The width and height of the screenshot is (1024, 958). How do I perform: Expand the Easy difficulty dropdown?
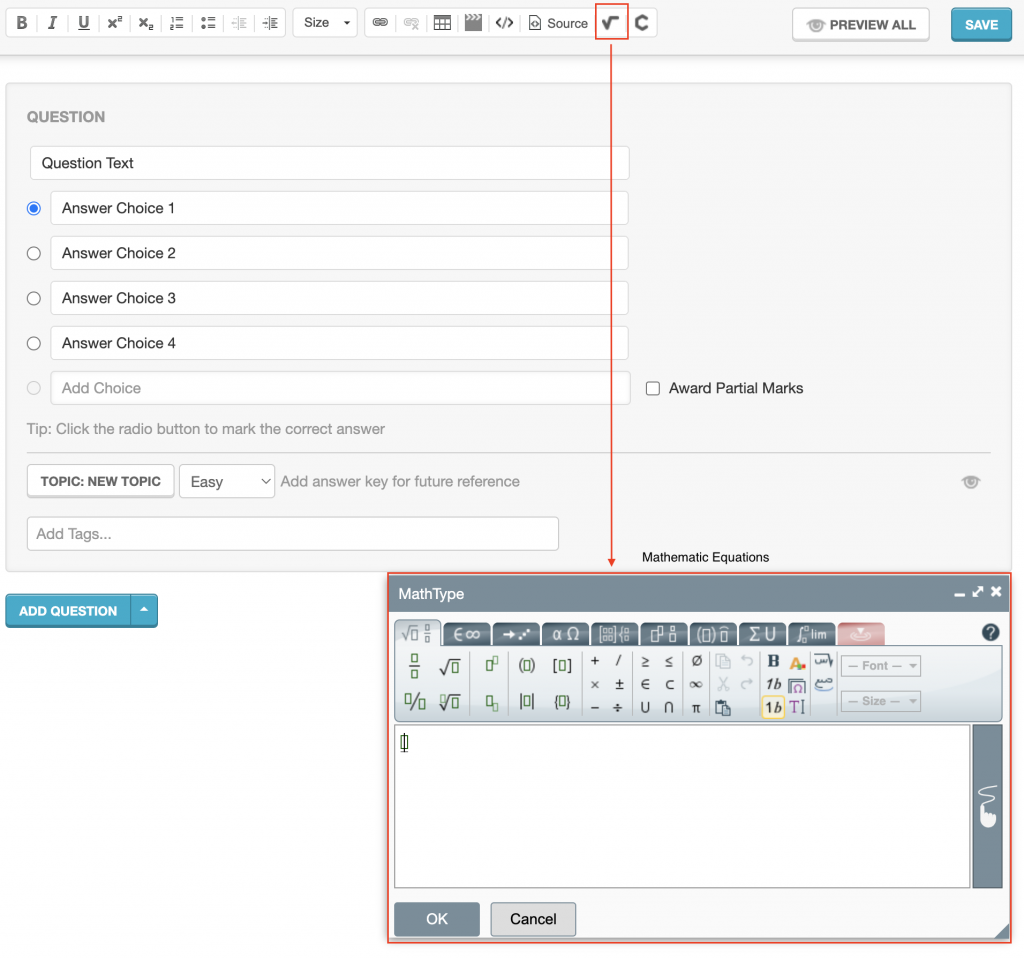[226, 481]
